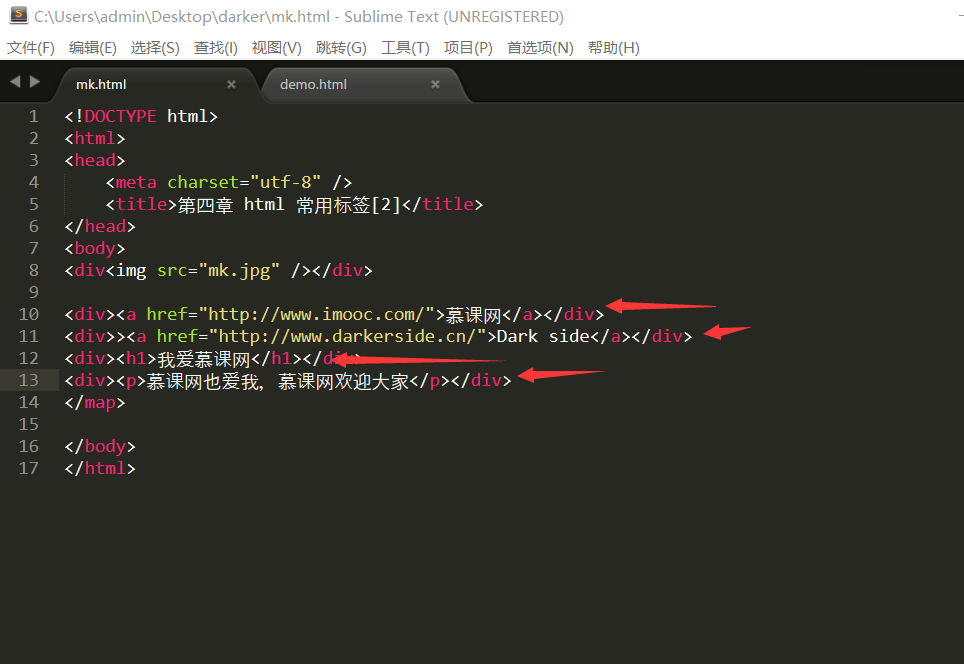Click the closing map tag on line 14

point(95,403)
